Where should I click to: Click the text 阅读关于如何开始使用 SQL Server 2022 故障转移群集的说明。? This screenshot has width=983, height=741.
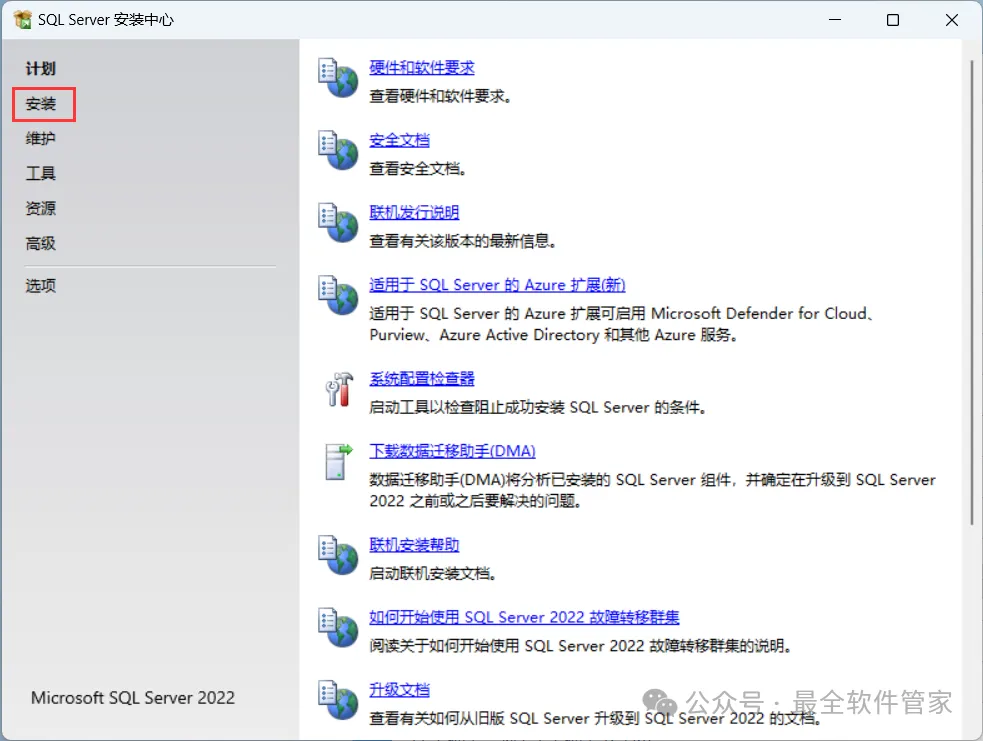click(x=581, y=646)
